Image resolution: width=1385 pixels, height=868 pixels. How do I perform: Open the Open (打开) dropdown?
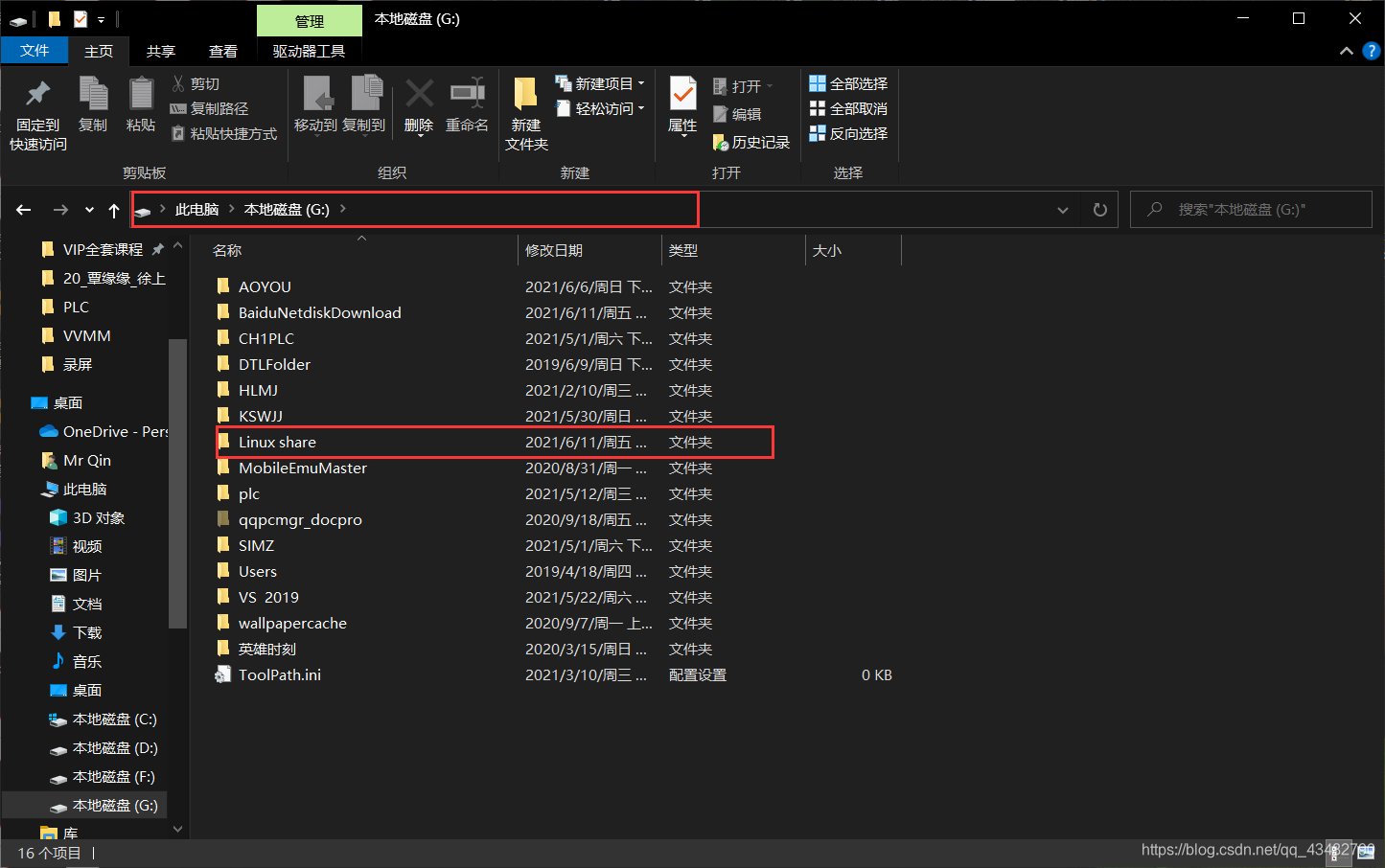(x=743, y=86)
